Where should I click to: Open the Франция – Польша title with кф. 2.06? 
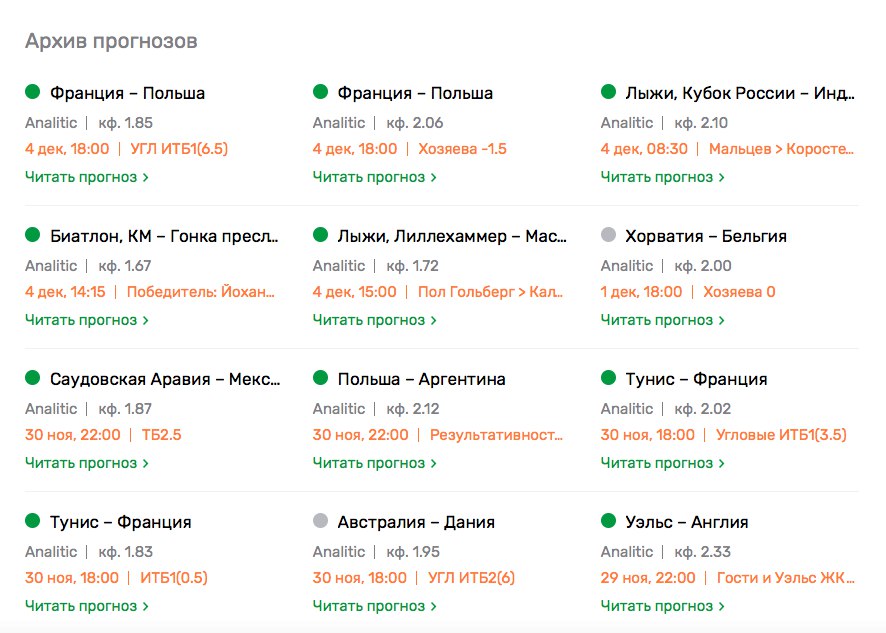click(x=415, y=93)
